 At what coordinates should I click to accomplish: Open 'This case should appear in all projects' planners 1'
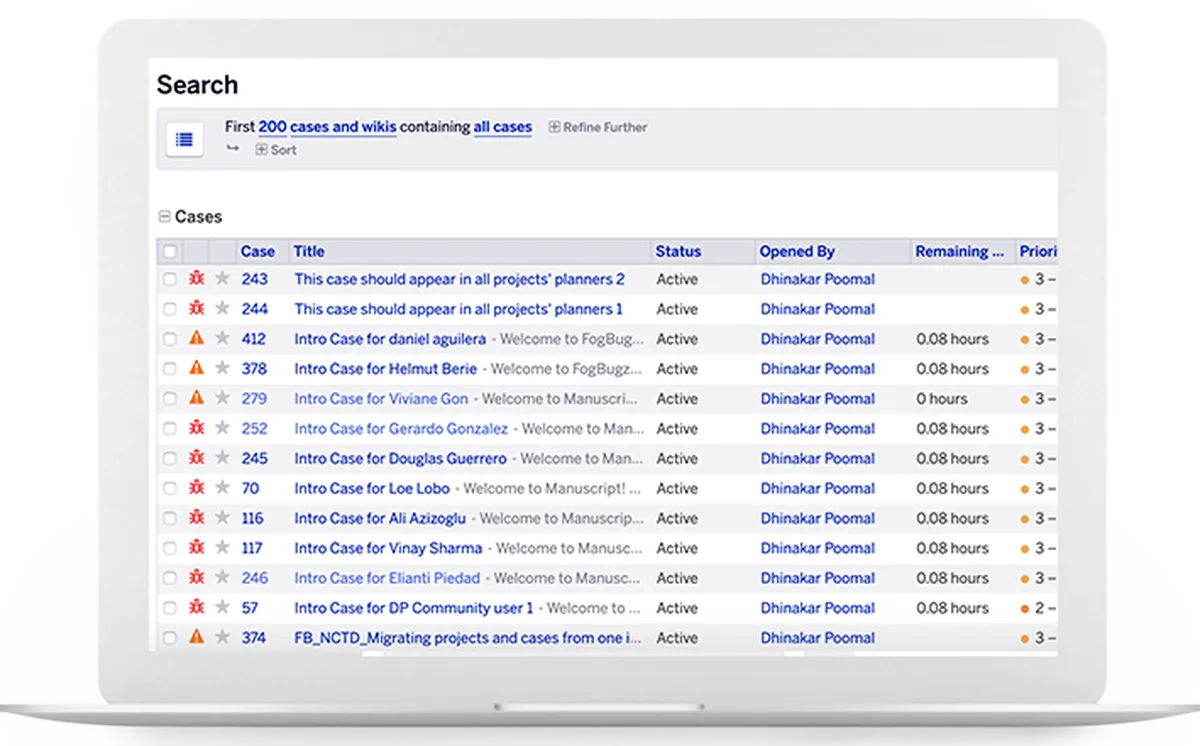pos(458,309)
